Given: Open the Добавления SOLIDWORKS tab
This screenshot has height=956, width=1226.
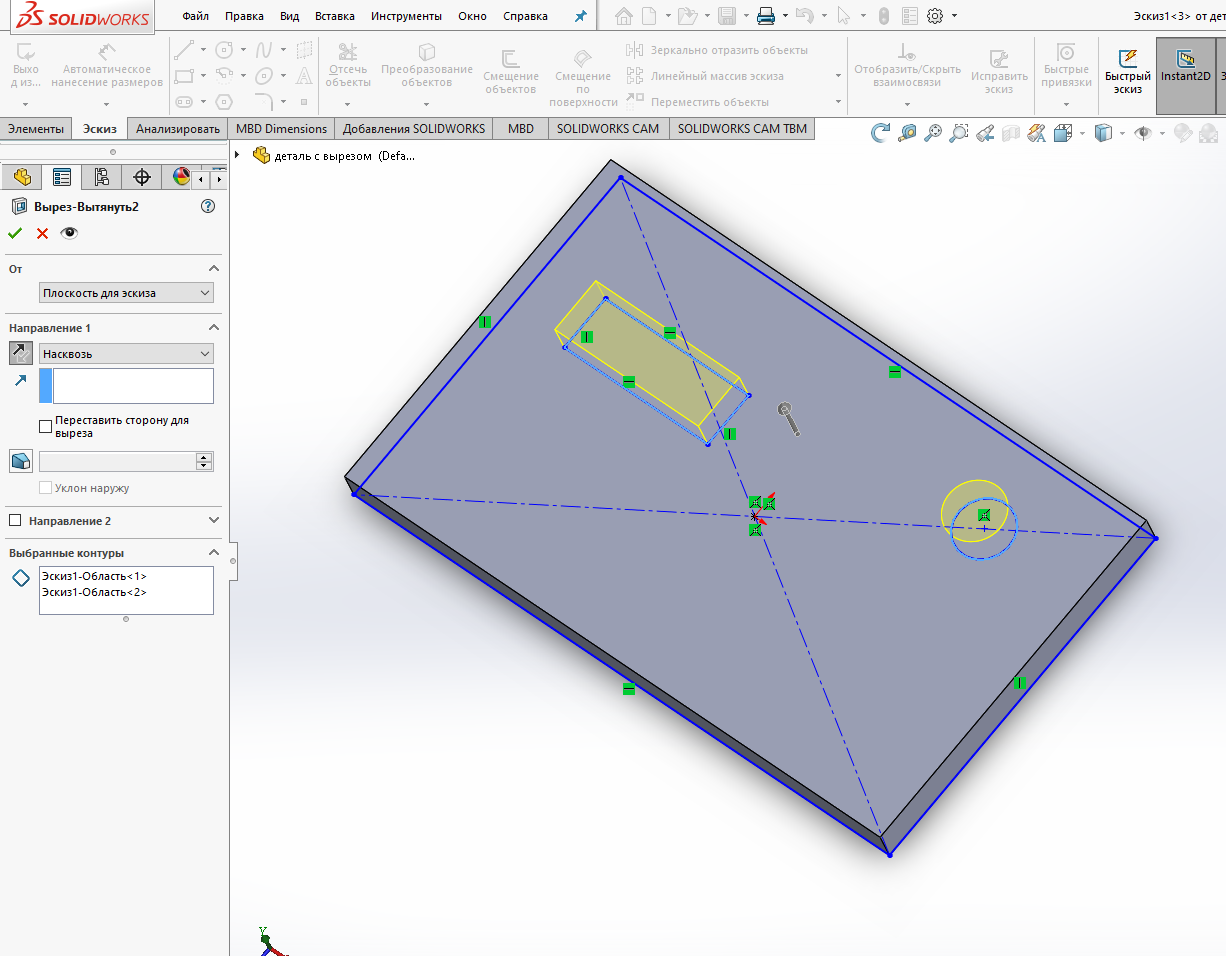Looking at the screenshot, I should [414, 128].
